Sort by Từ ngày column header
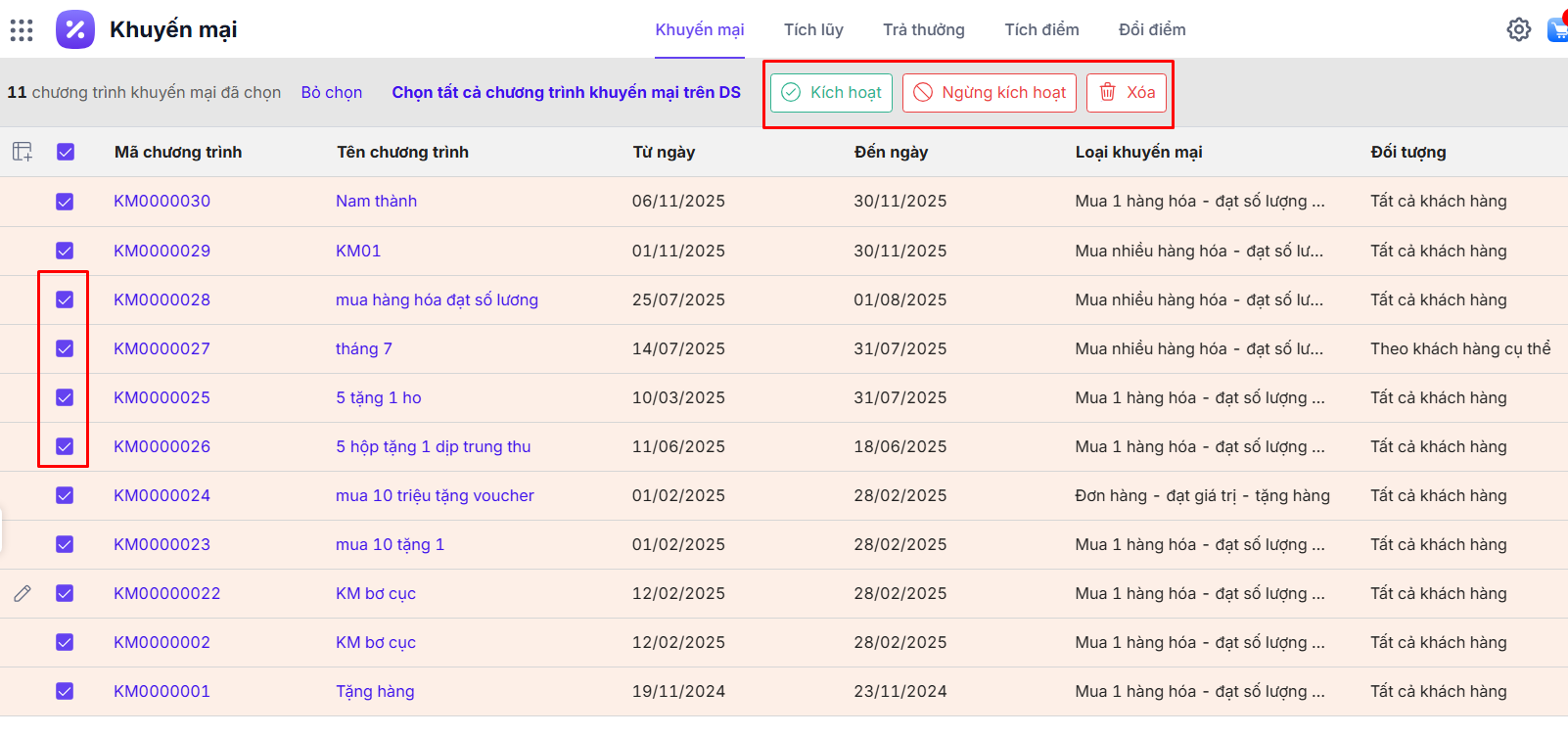The width and height of the screenshot is (1568, 736). click(663, 152)
